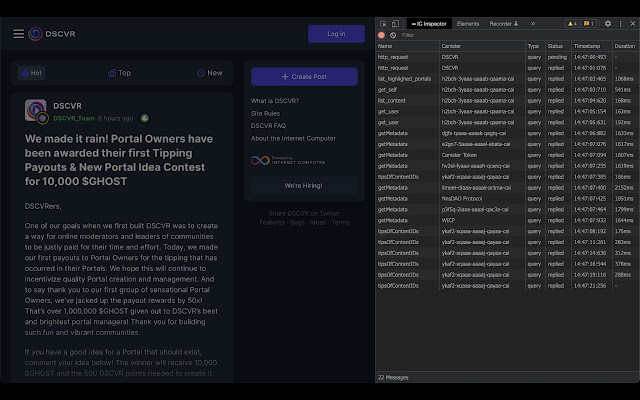Open the Site Rules link
640x400 pixels.
coord(265,113)
